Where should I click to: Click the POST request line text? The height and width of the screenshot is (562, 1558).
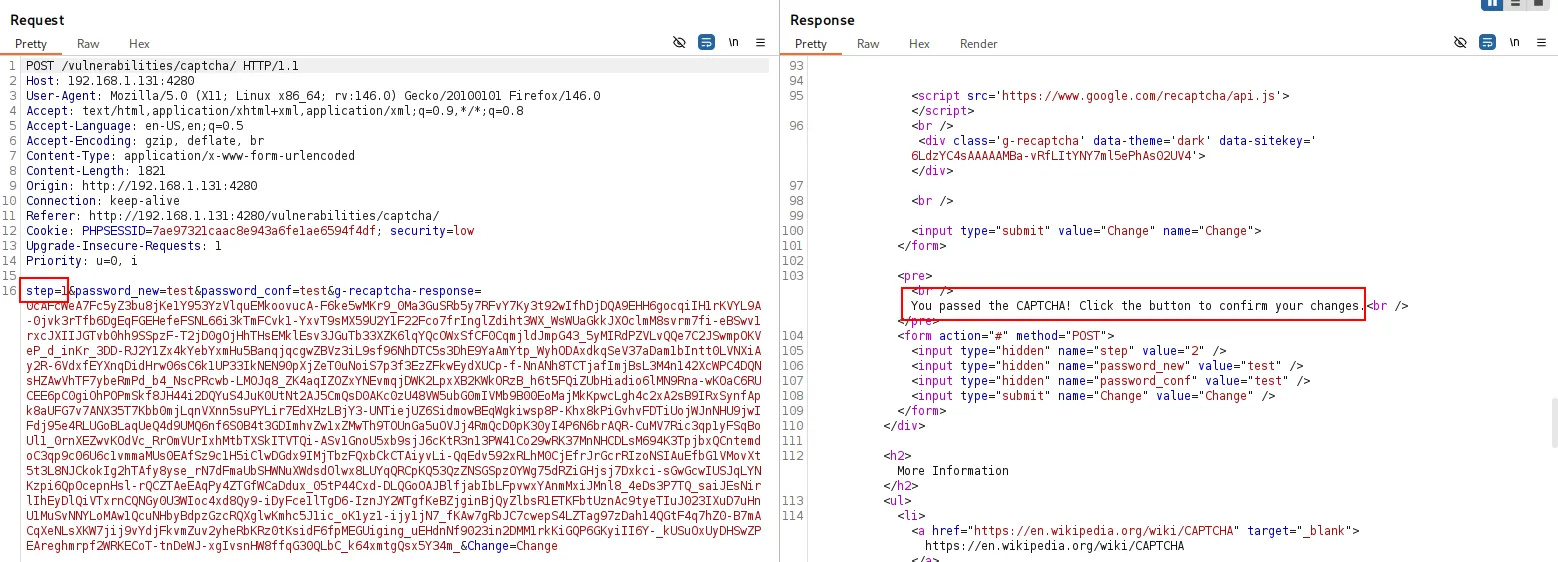click(x=163, y=66)
